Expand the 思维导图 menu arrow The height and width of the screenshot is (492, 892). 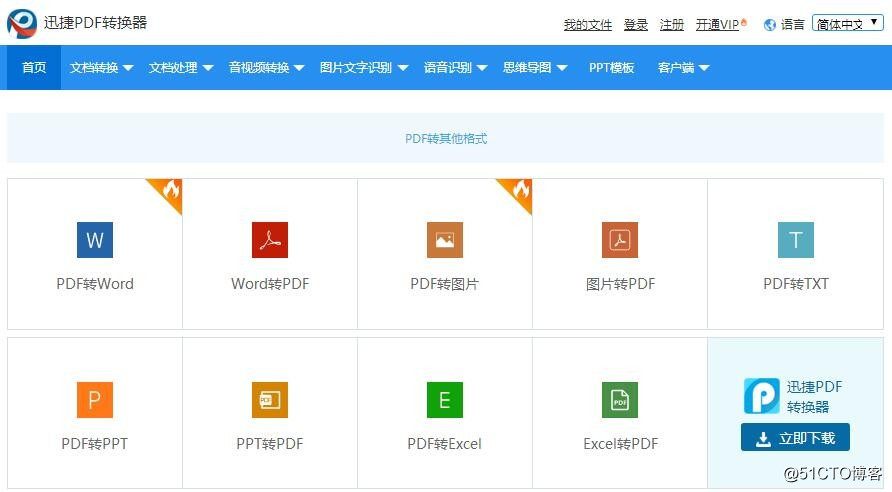562,68
